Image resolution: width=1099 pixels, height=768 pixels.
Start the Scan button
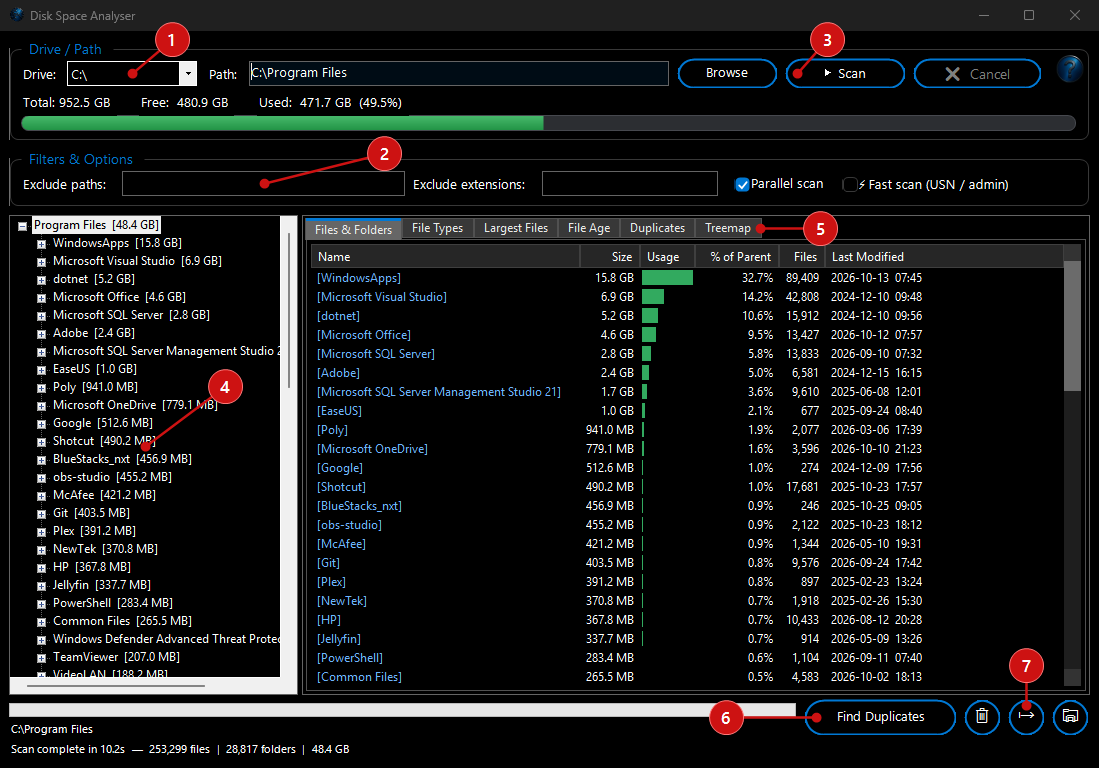click(x=845, y=73)
